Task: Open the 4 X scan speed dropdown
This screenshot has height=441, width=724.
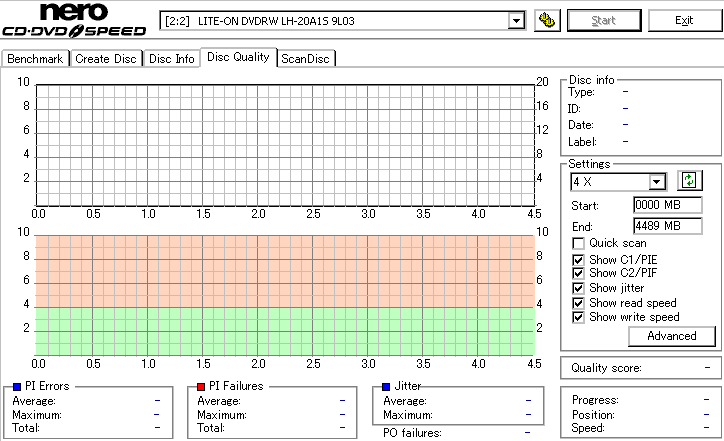Action: (x=656, y=182)
